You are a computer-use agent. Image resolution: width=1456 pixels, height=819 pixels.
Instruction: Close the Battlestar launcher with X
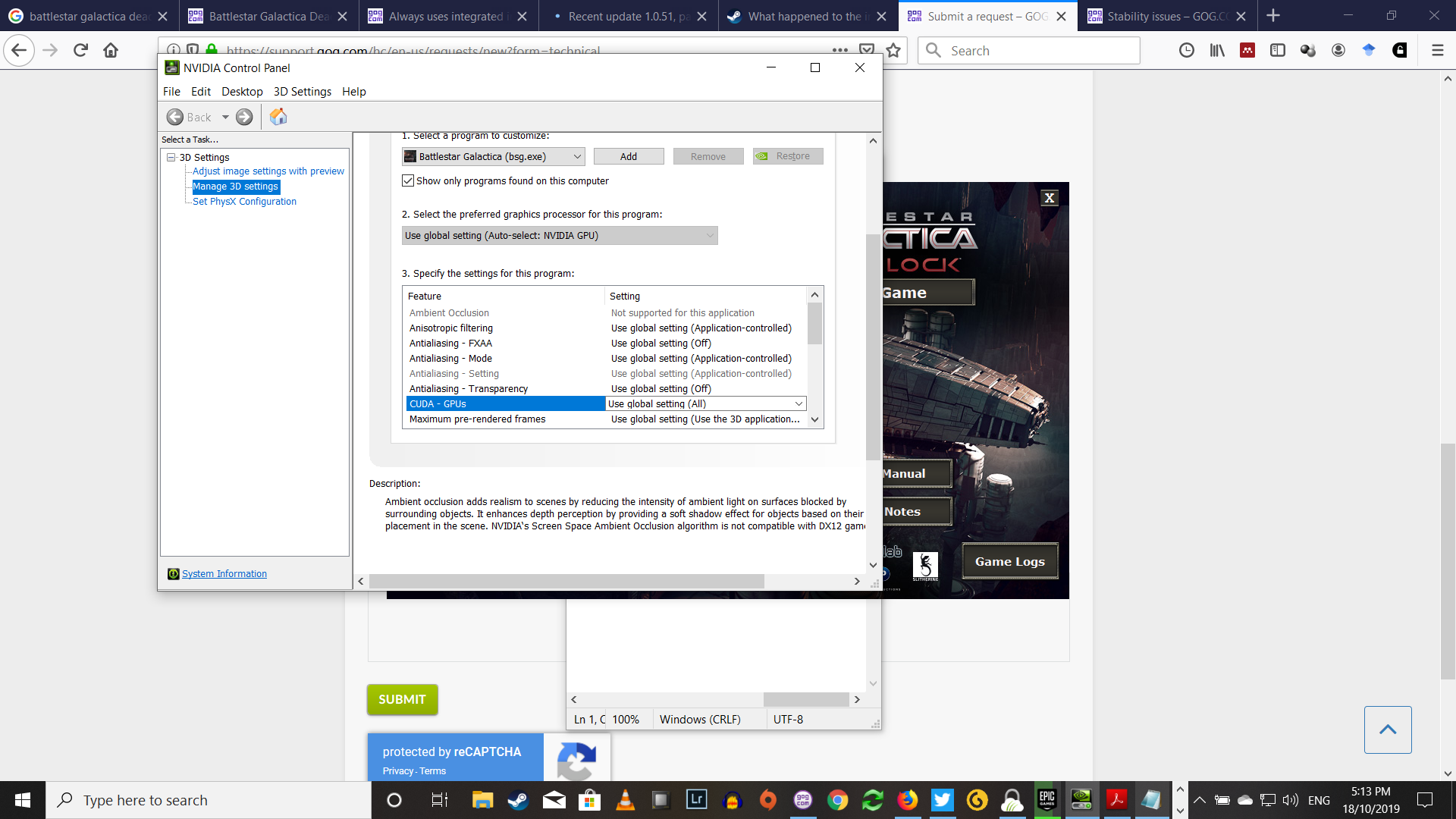[x=1050, y=198]
